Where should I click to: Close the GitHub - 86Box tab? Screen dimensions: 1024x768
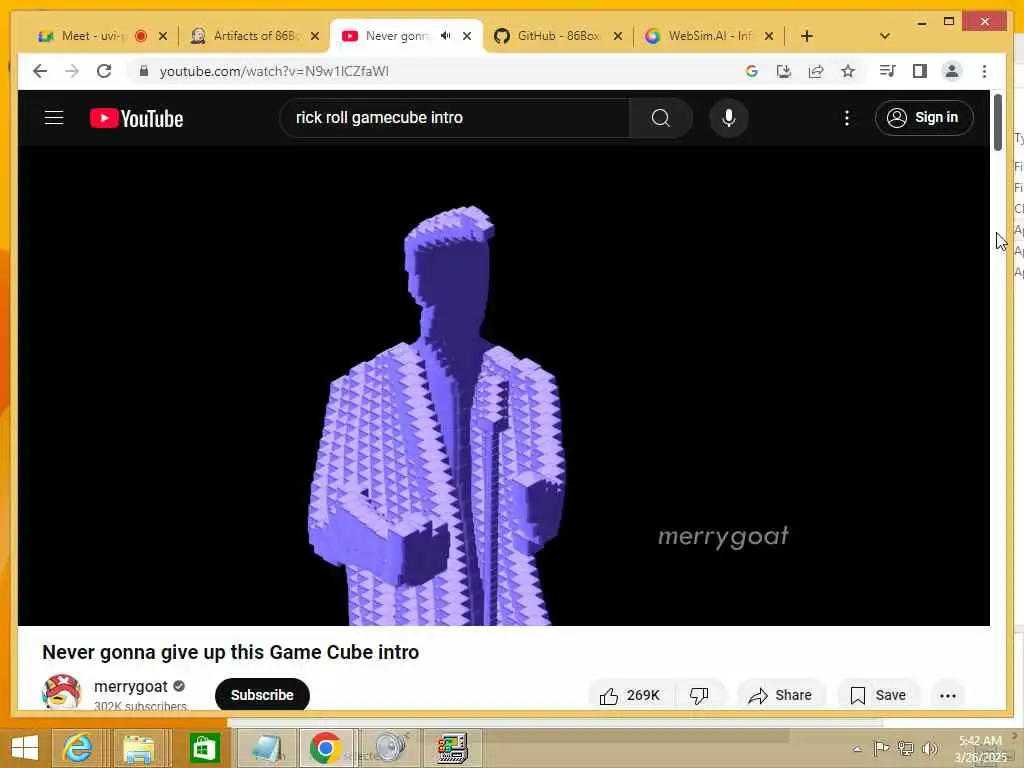[618, 36]
